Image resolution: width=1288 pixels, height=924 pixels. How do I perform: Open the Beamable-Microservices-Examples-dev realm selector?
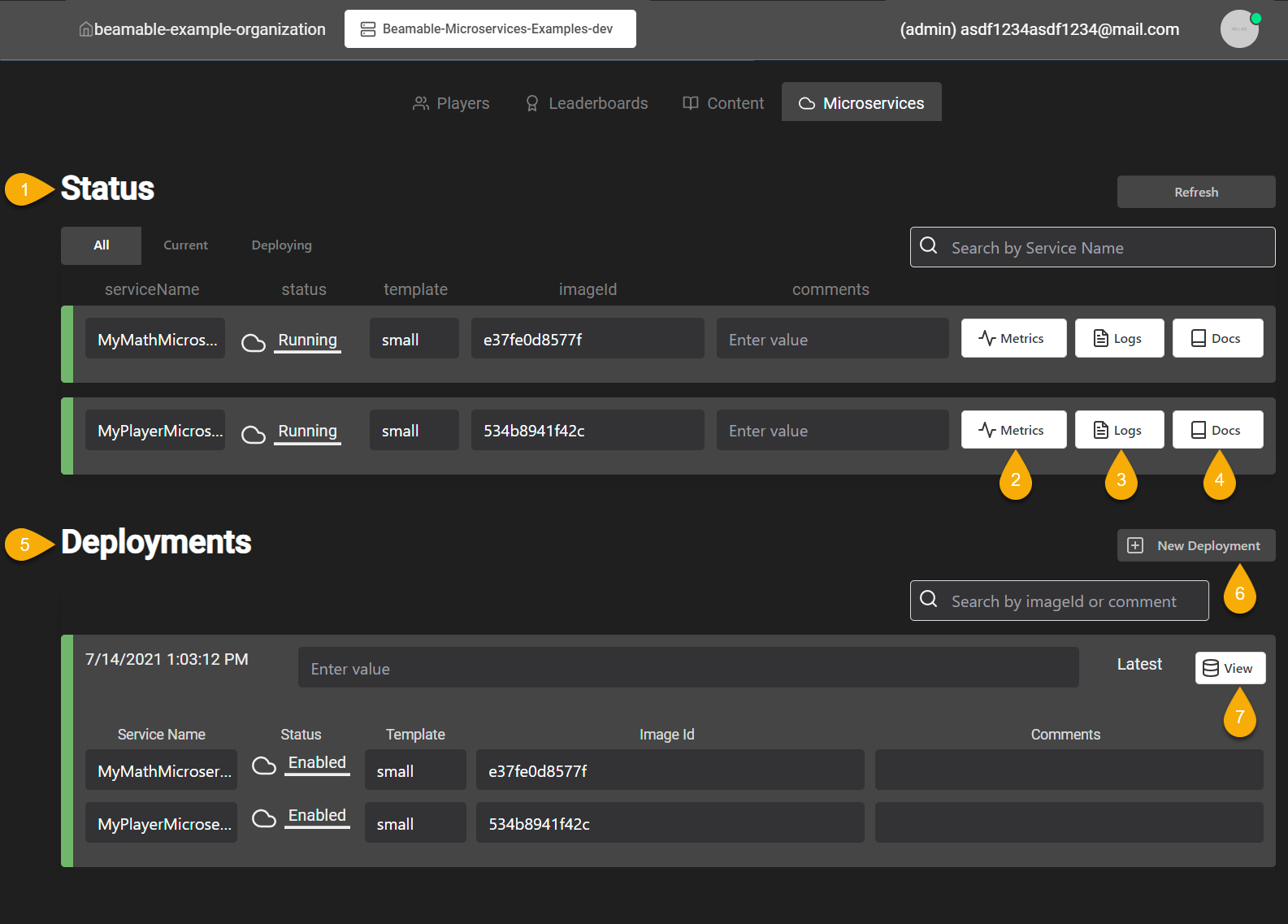tap(490, 29)
